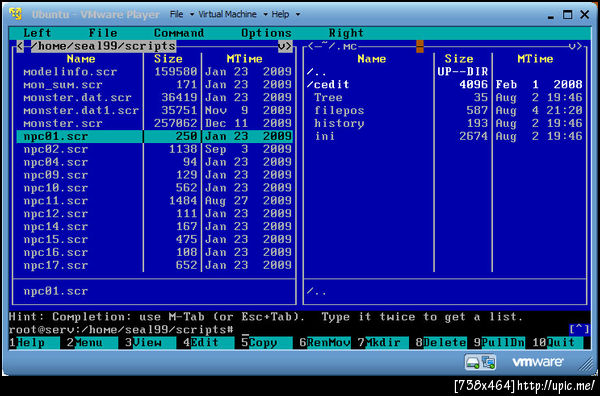Select npc09.scr file

tap(155, 175)
